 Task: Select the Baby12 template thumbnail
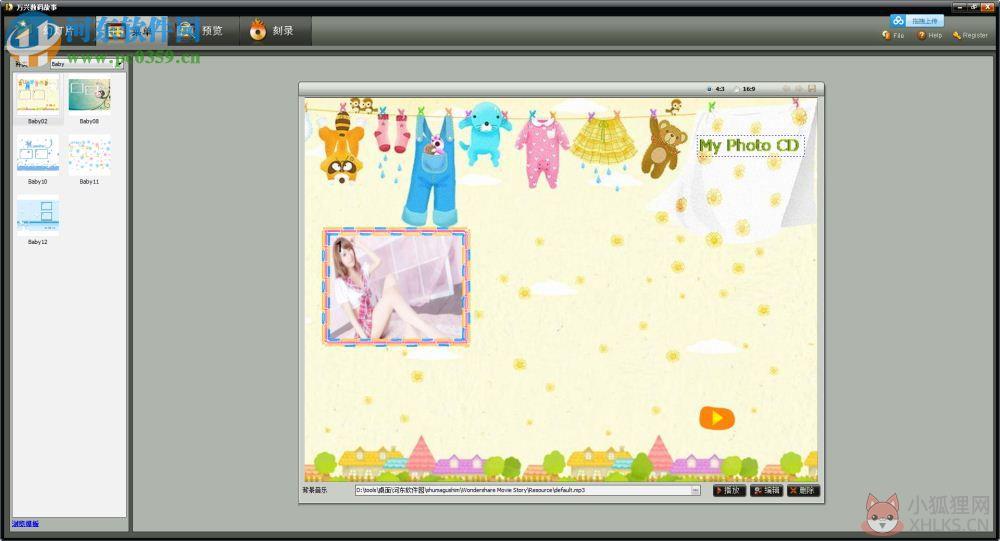click(38, 220)
